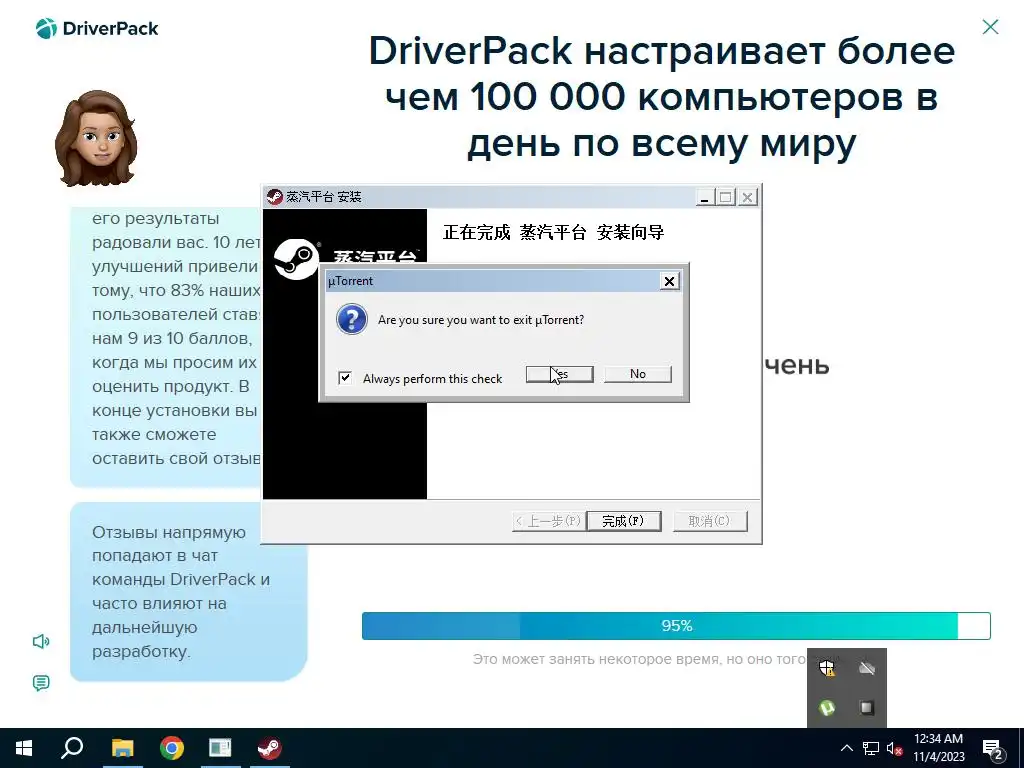Open File Explorer from the taskbar
The width and height of the screenshot is (1024, 768).
pos(122,748)
